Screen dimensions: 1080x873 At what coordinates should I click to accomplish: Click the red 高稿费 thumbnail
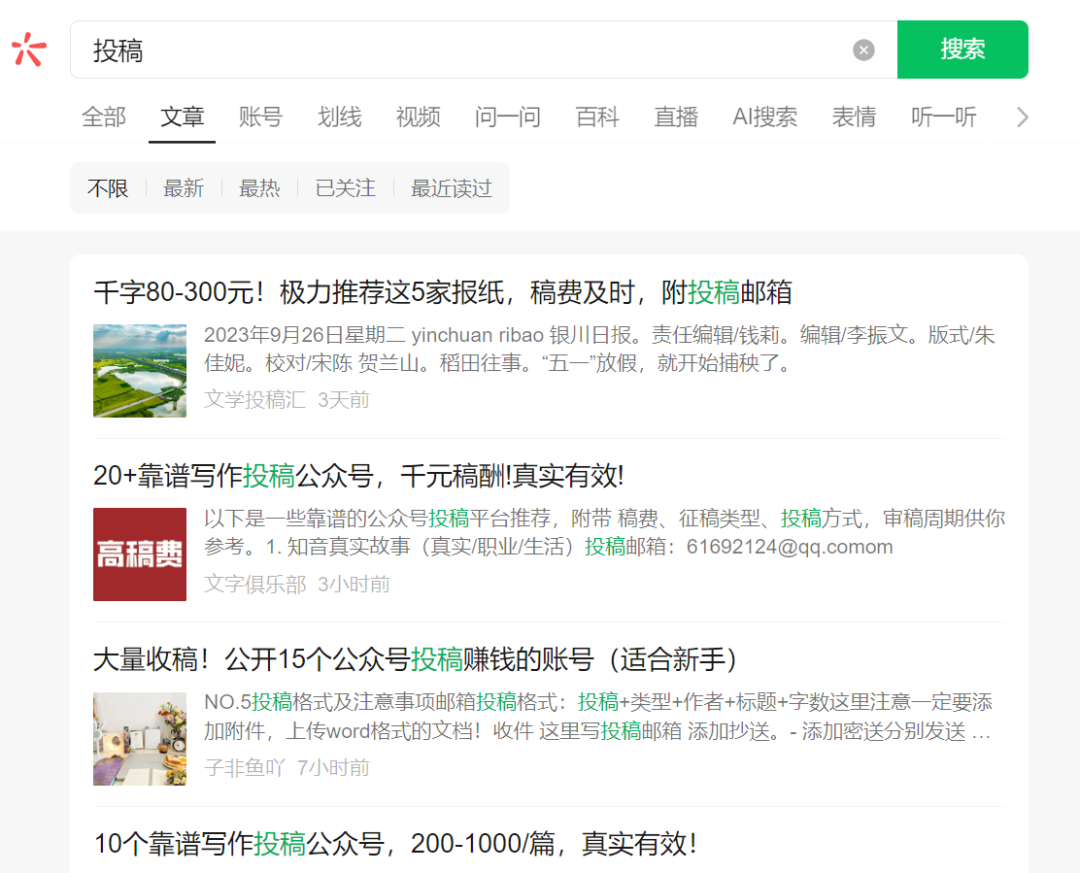[x=139, y=555]
